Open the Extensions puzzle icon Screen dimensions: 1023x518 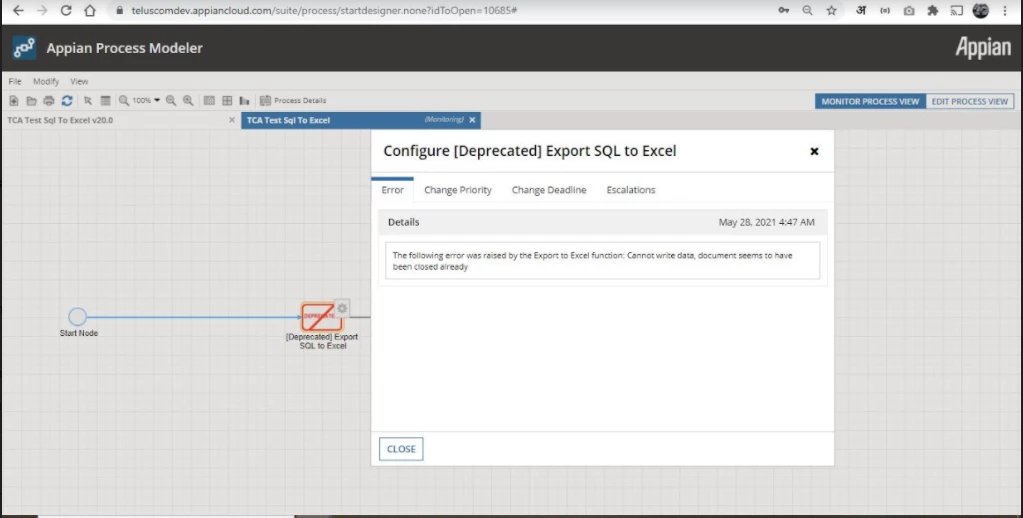(933, 10)
